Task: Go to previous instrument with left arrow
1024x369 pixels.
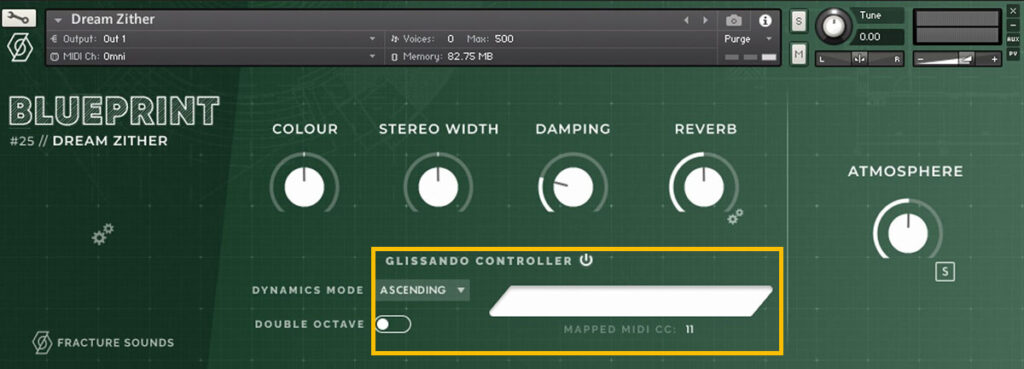Action: 686,20
